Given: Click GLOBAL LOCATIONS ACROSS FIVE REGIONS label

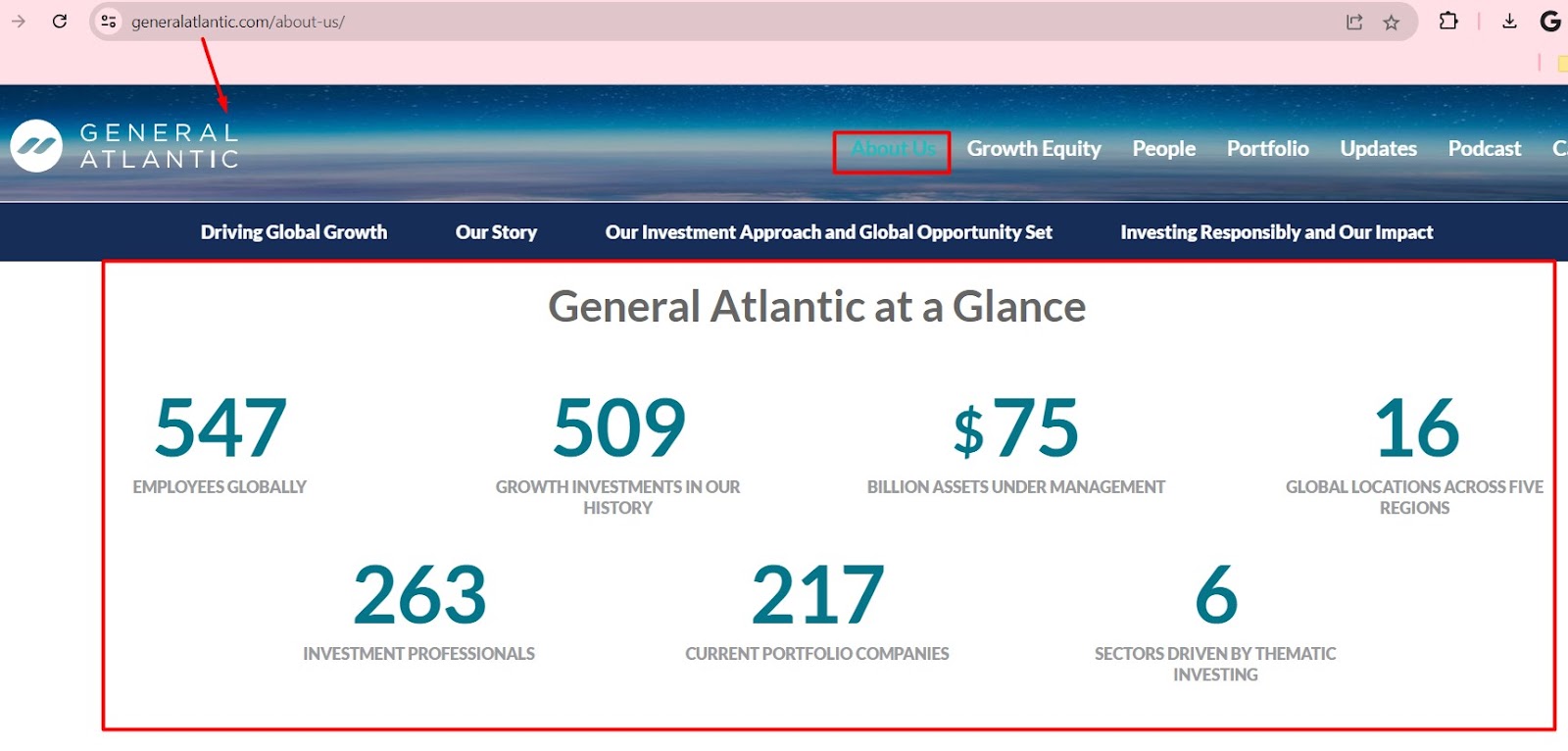Looking at the screenshot, I should (1414, 497).
